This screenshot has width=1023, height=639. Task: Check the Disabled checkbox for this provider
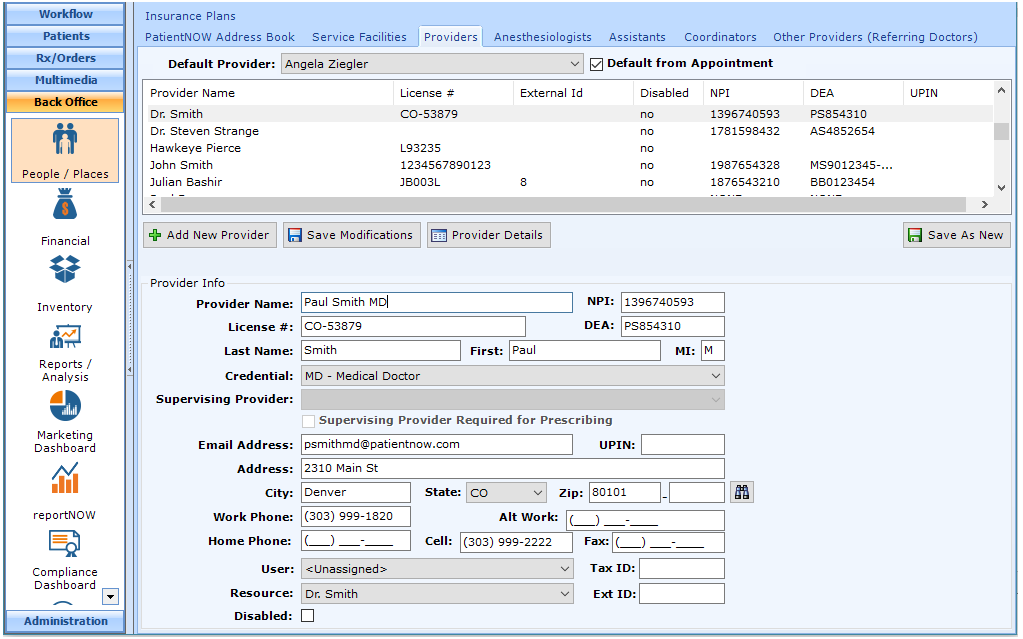coord(308,616)
